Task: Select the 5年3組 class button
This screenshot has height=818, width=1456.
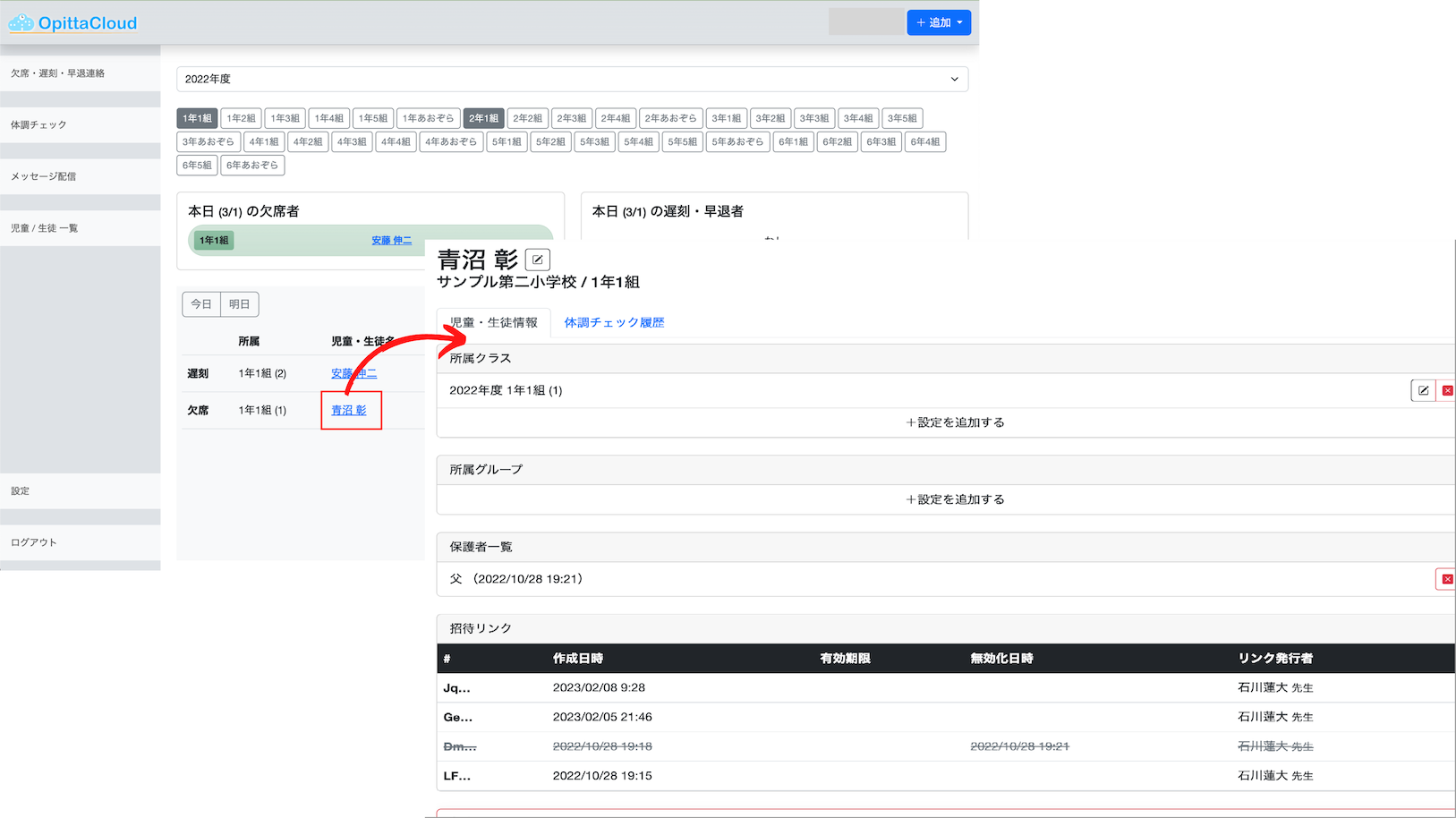Action: 594,141
